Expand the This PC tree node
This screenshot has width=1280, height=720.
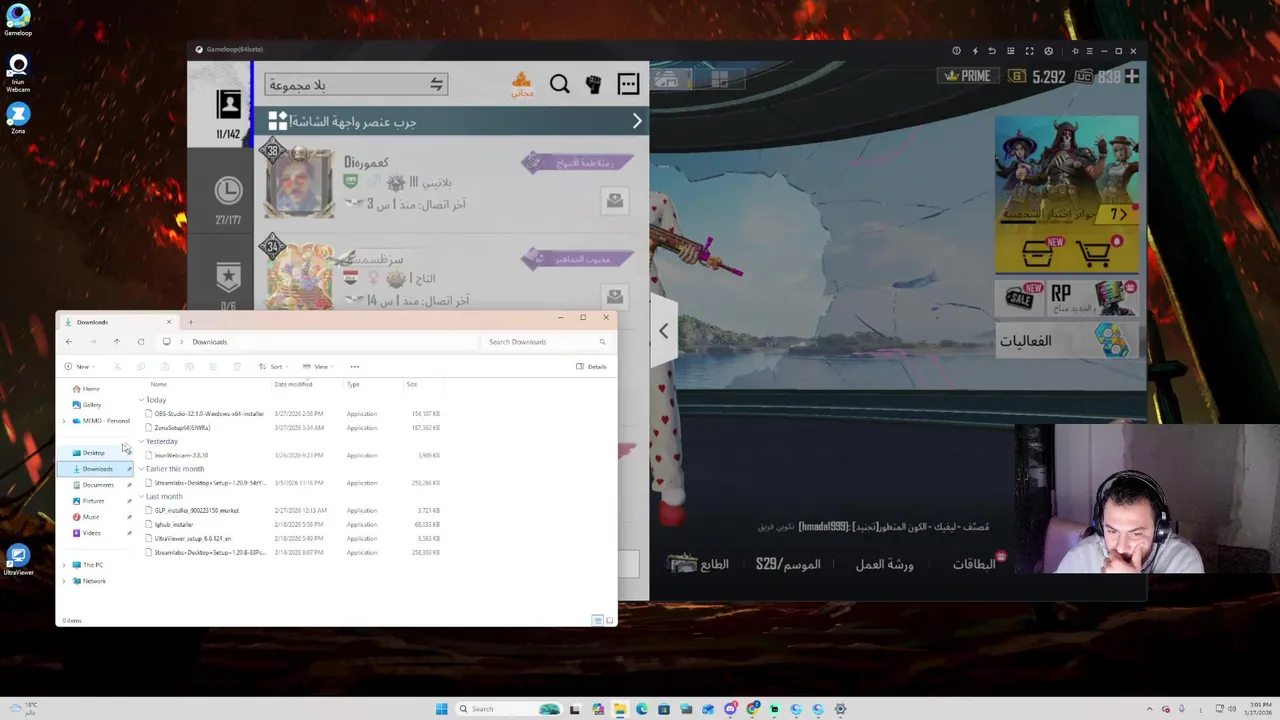[64, 565]
